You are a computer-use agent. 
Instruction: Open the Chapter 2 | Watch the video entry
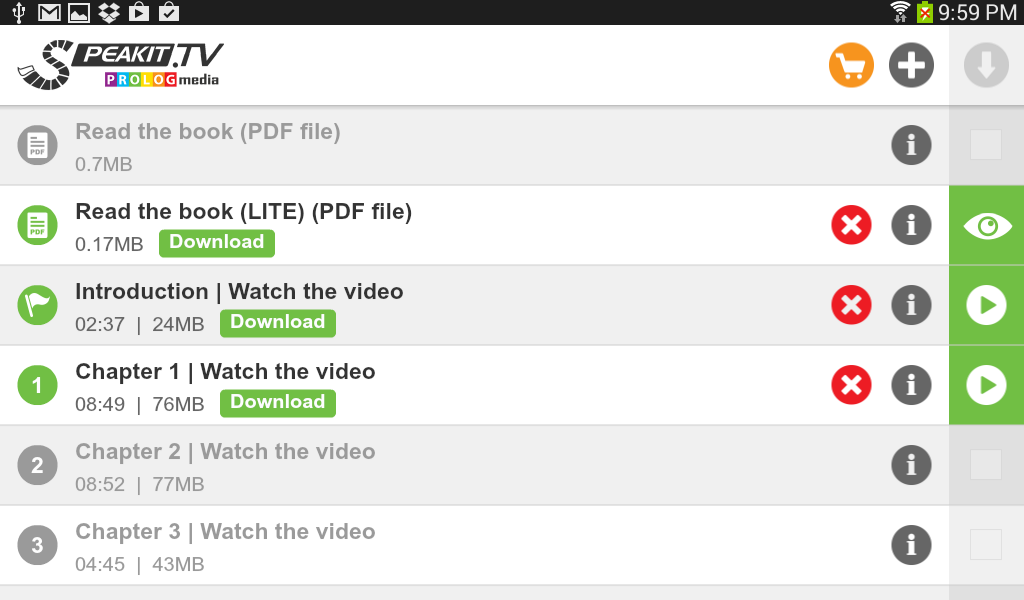pos(225,452)
